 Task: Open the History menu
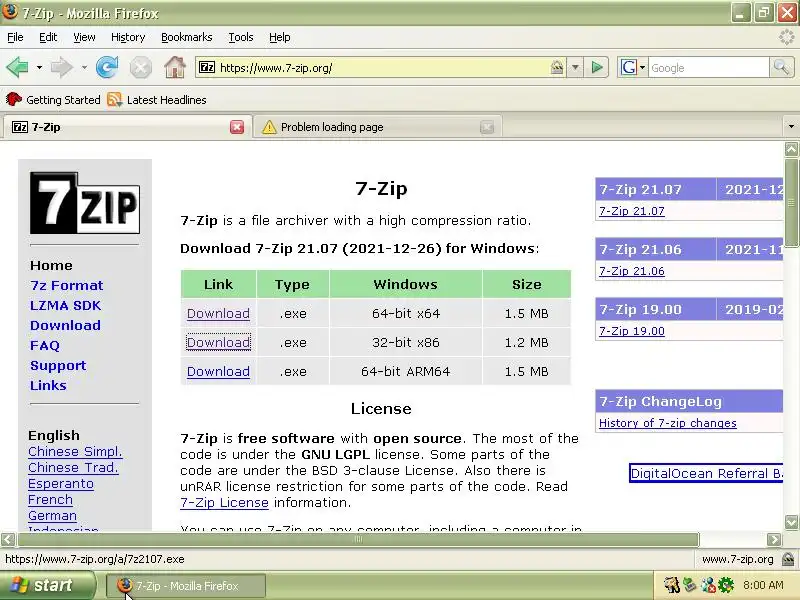click(x=128, y=37)
